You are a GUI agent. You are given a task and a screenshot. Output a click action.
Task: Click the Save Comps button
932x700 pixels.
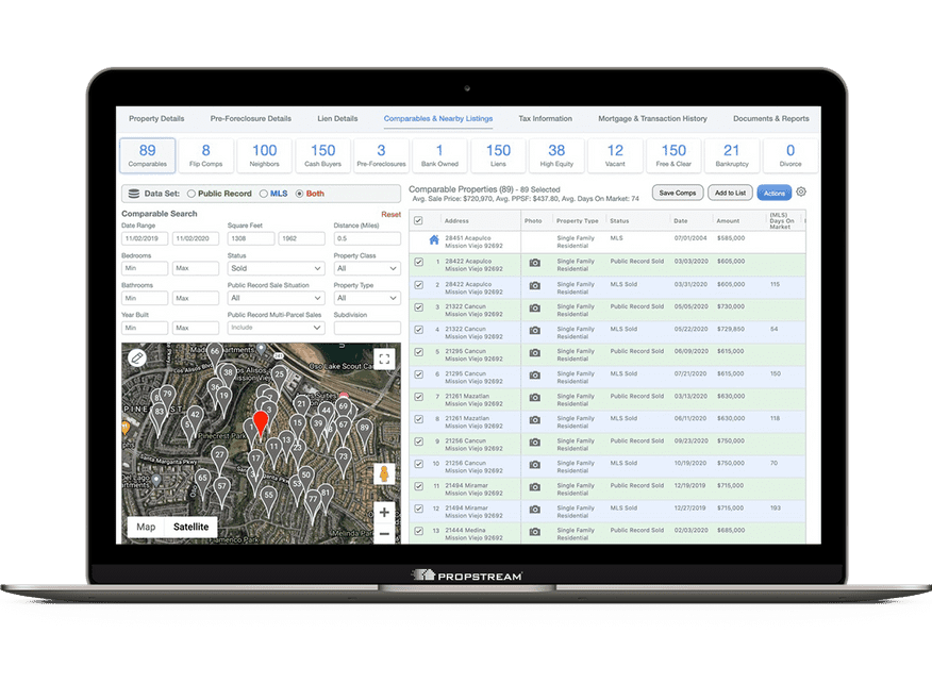coord(677,192)
